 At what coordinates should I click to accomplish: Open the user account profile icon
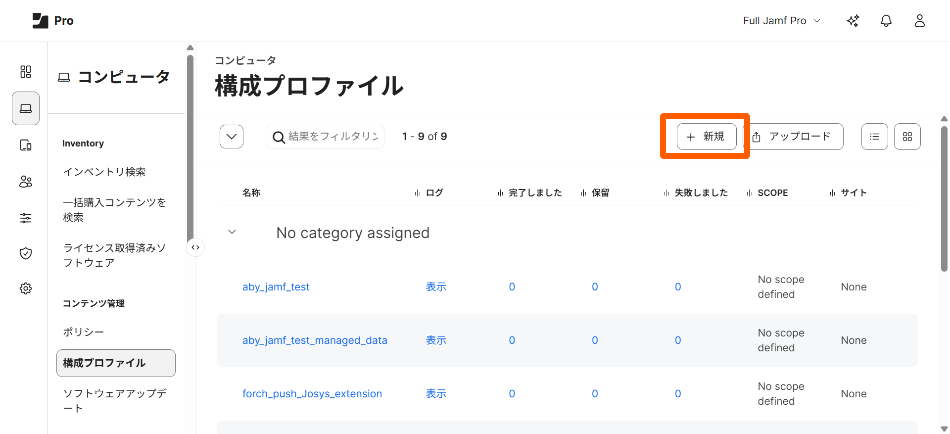(x=920, y=21)
